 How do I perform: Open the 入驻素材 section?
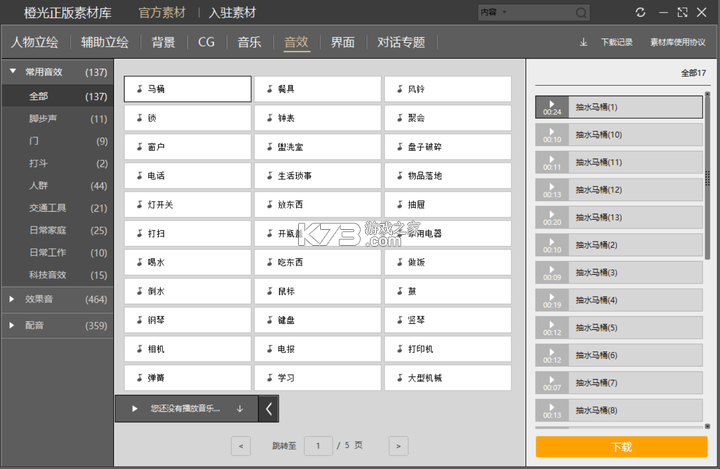coord(232,12)
